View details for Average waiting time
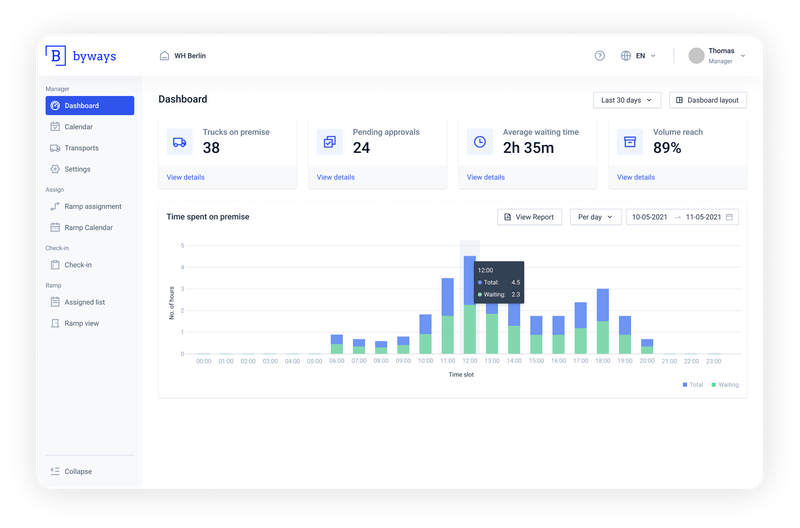 [485, 177]
